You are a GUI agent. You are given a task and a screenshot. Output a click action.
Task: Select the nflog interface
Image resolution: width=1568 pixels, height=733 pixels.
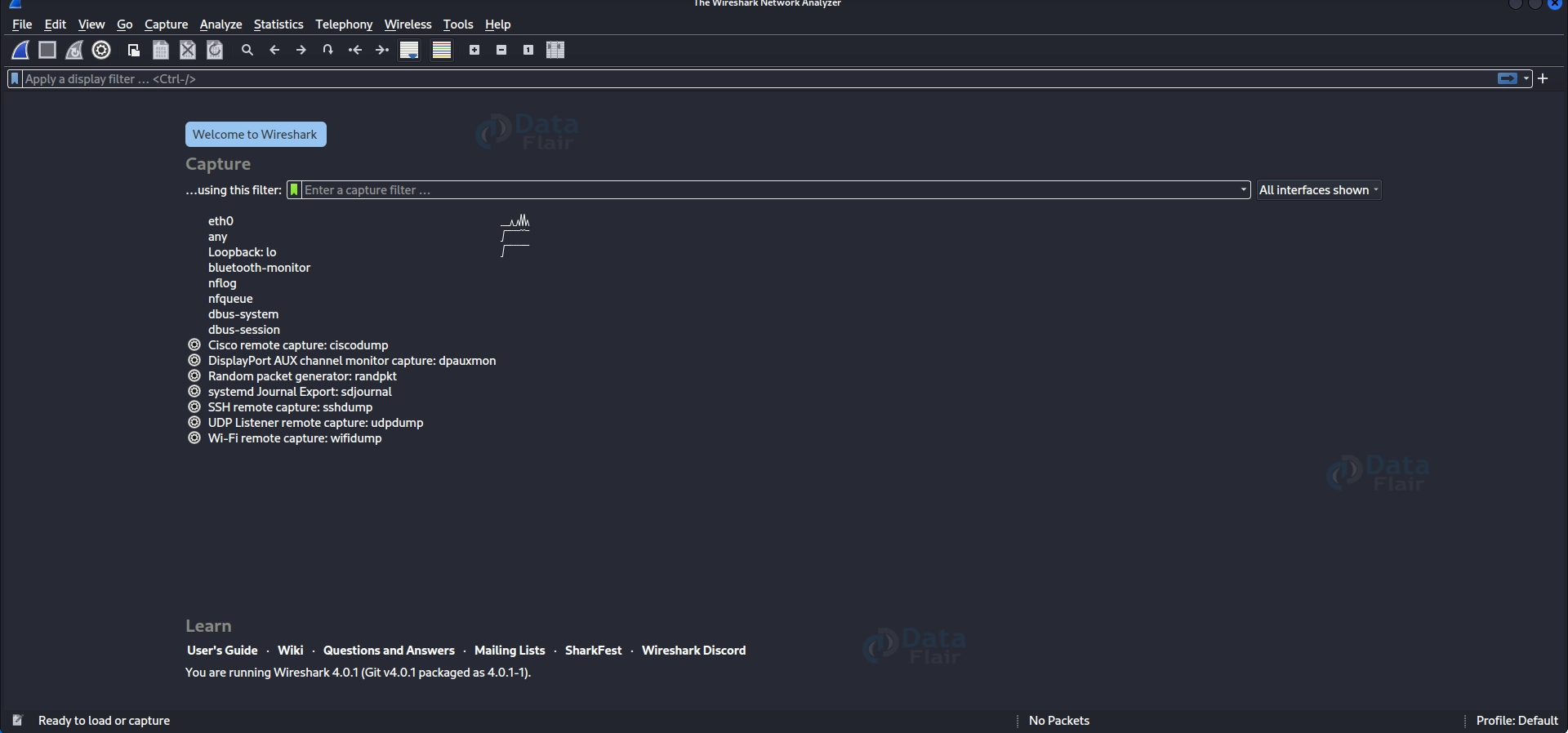222,283
